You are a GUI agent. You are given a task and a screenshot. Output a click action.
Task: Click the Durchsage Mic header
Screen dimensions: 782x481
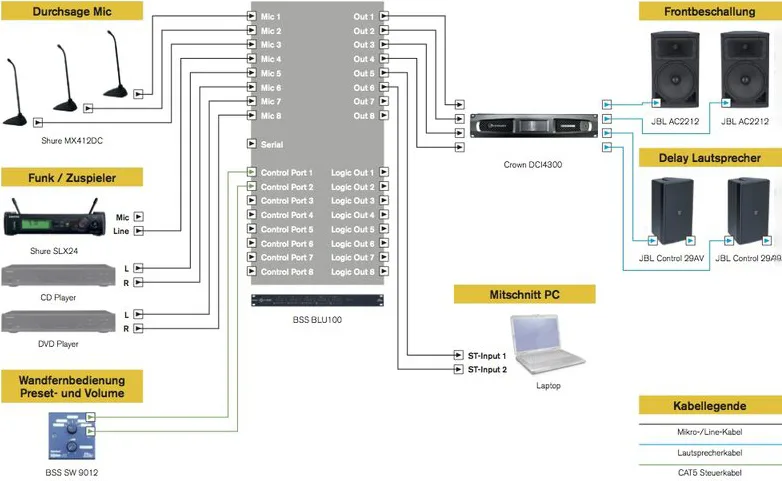tap(71, 10)
